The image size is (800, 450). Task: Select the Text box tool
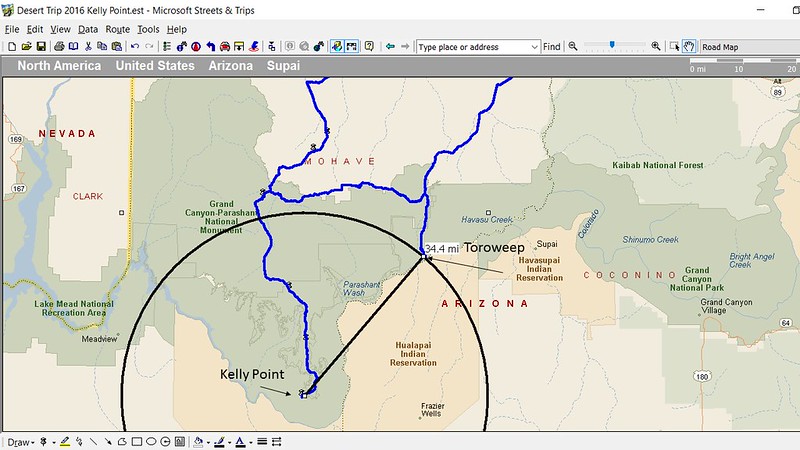(180, 442)
